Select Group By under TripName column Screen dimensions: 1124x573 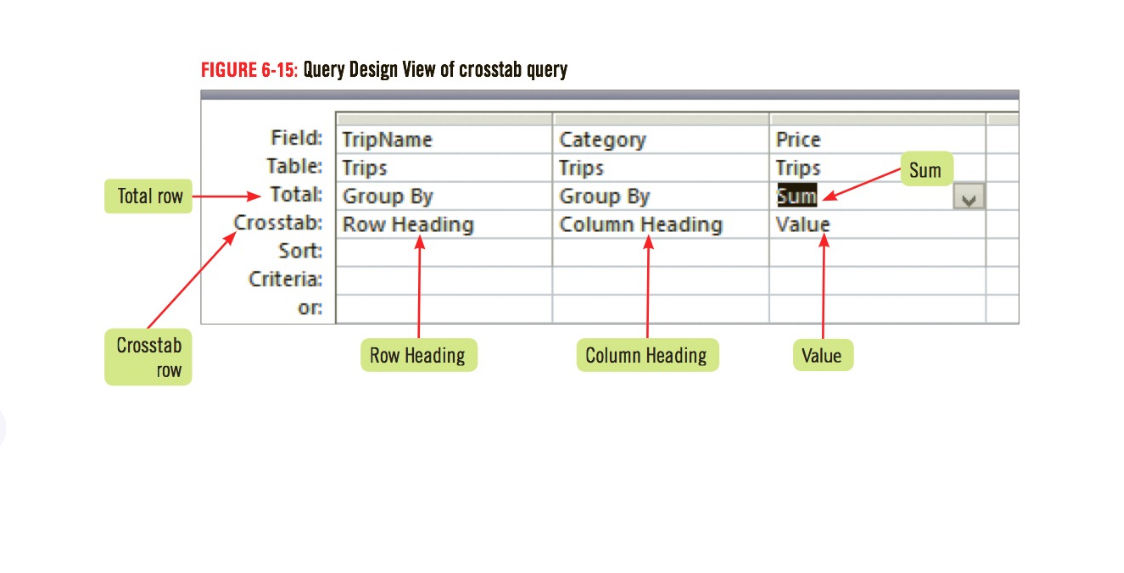(444, 196)
